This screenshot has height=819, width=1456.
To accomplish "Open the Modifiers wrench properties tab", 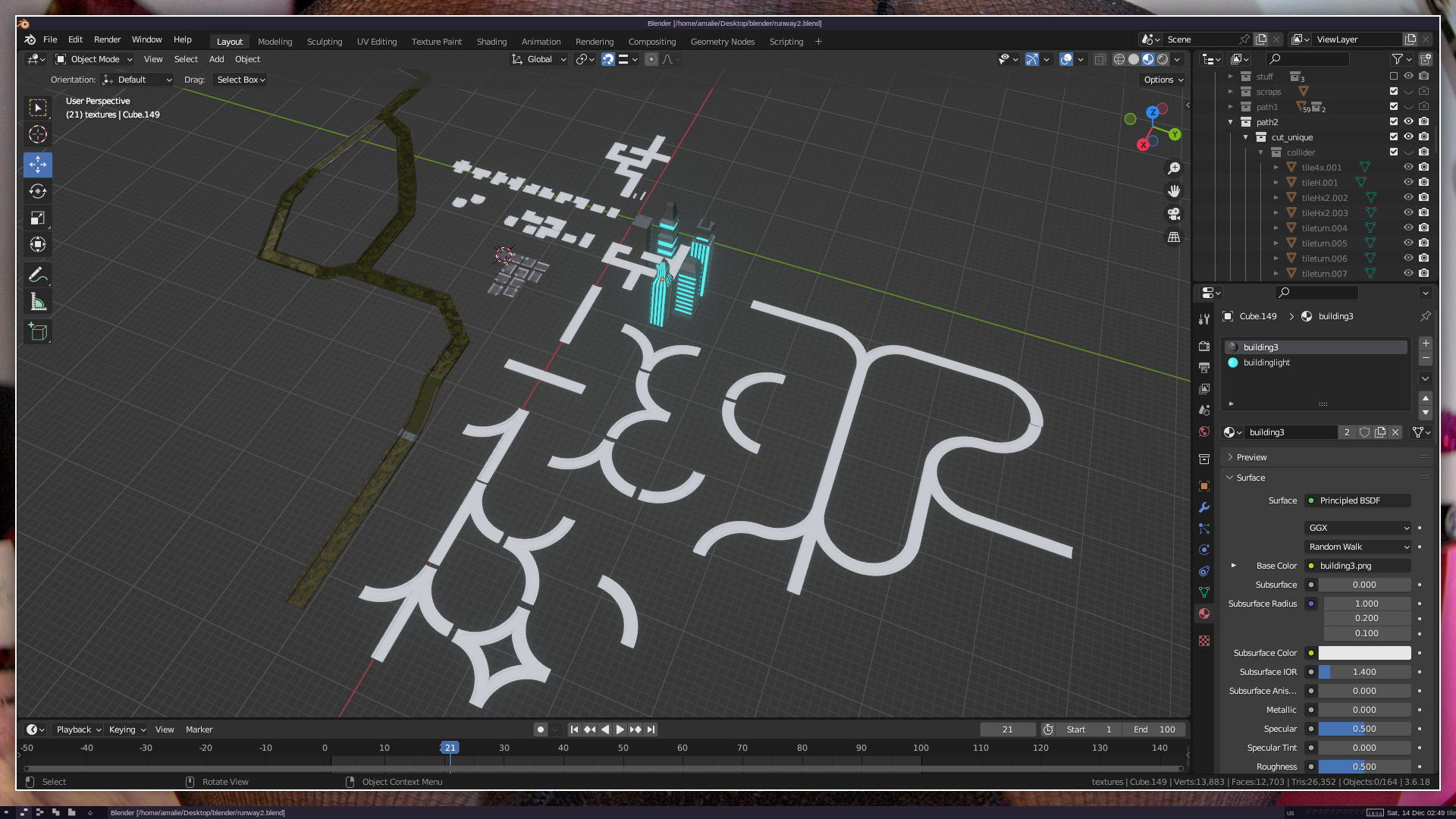I will pyautogui.click(x=1204, y=507).
